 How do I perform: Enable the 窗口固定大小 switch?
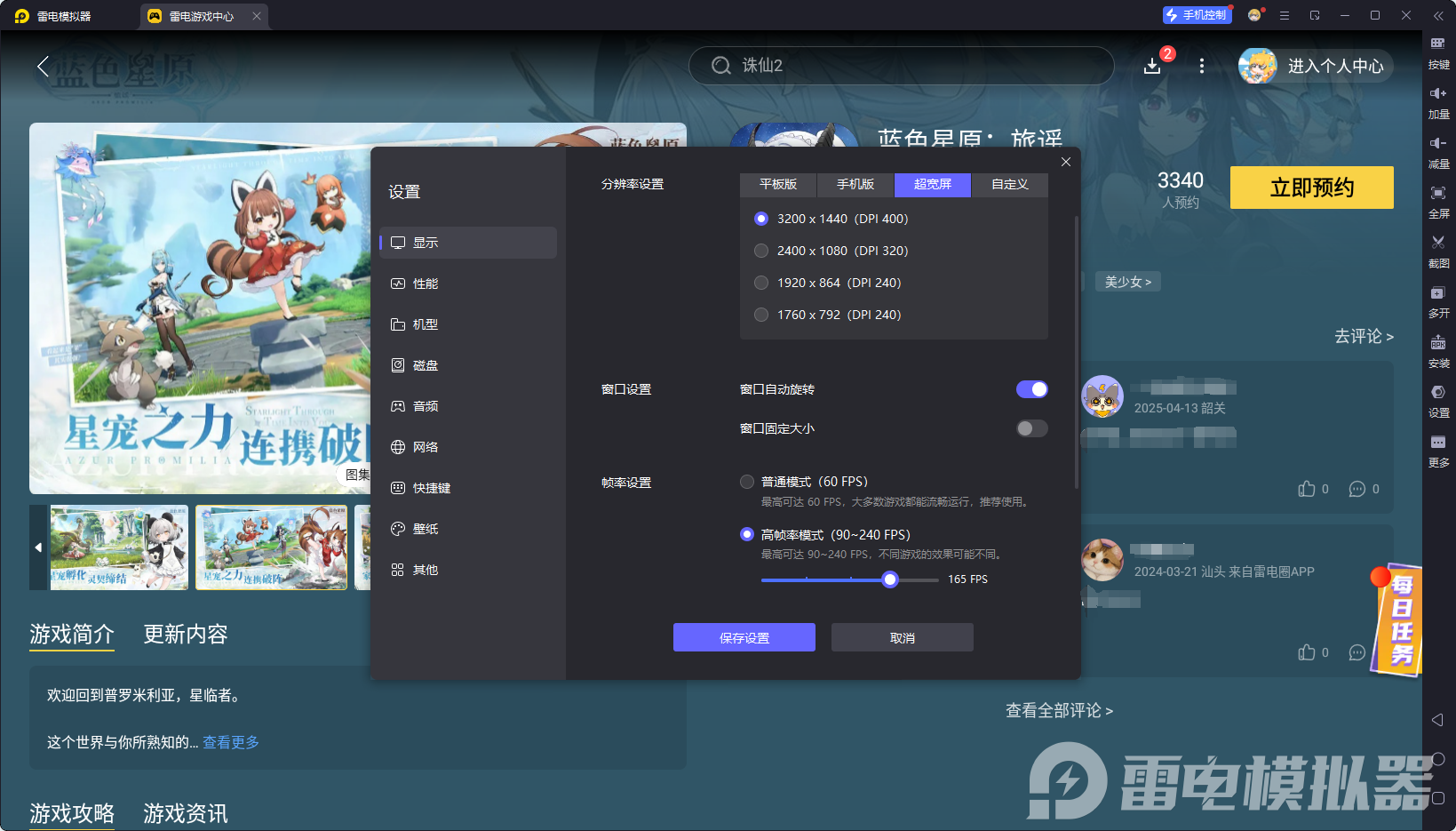pyautogui.click(x=1032, y=428)
